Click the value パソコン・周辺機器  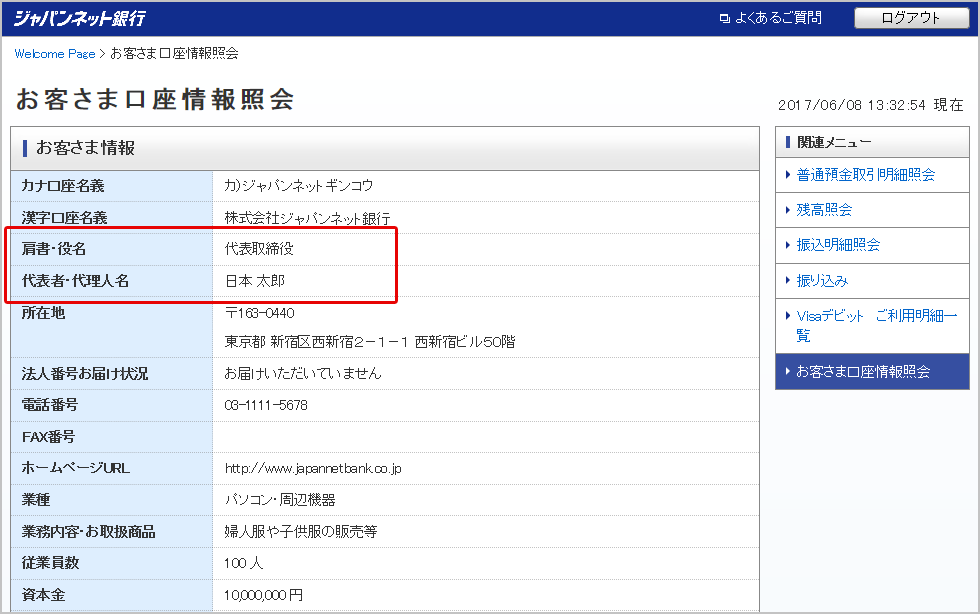(x=280, y=500)
